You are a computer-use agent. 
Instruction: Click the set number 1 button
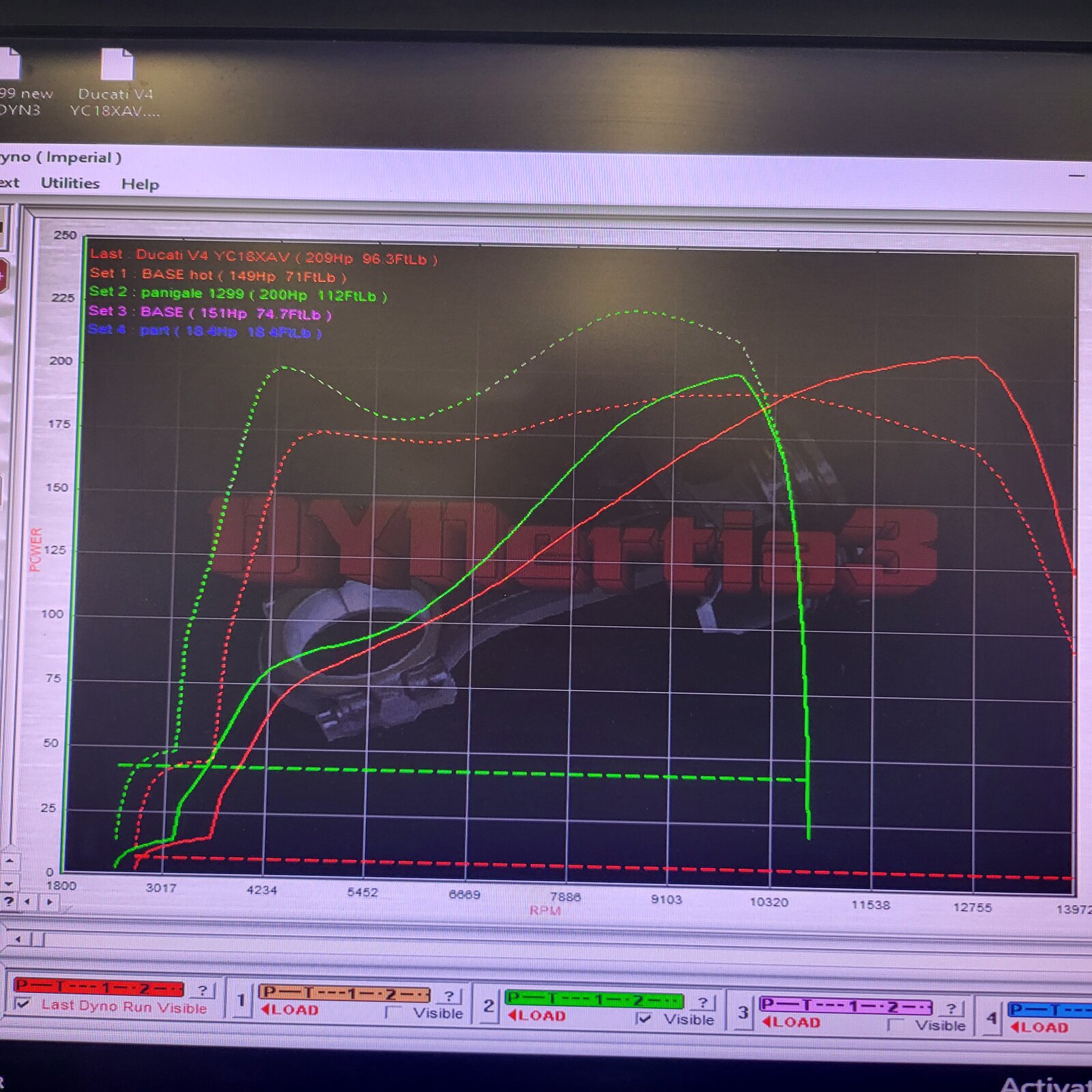click(x=241, y=1001)
